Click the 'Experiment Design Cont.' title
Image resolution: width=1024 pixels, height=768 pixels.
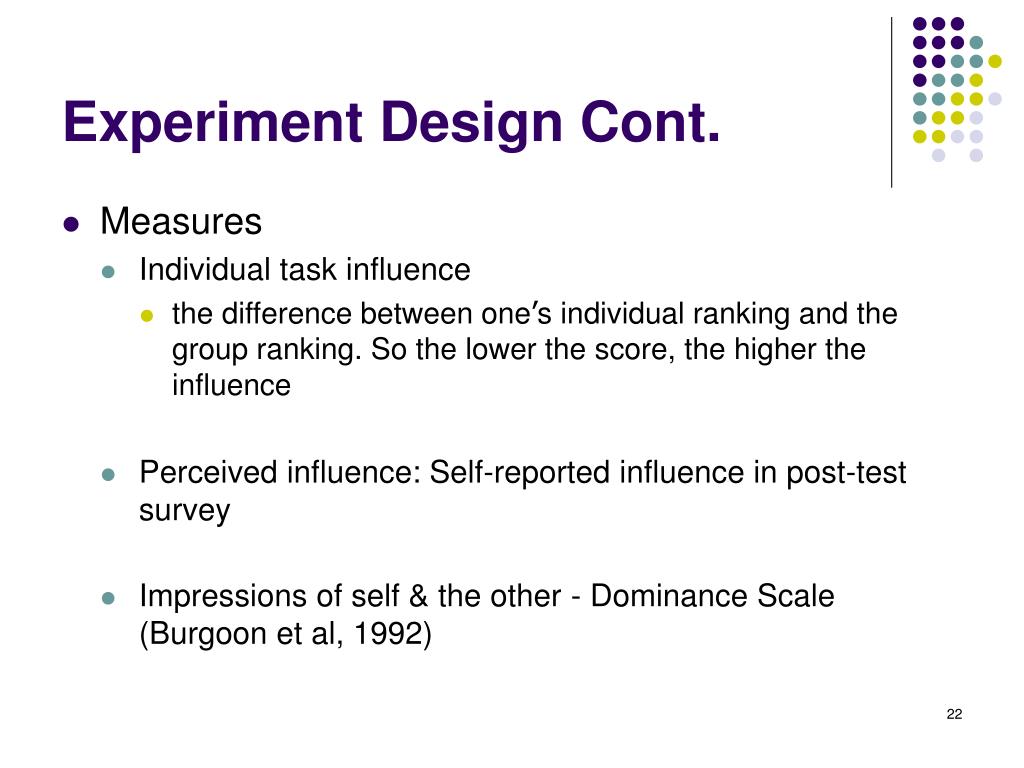[x=392, y=123]
